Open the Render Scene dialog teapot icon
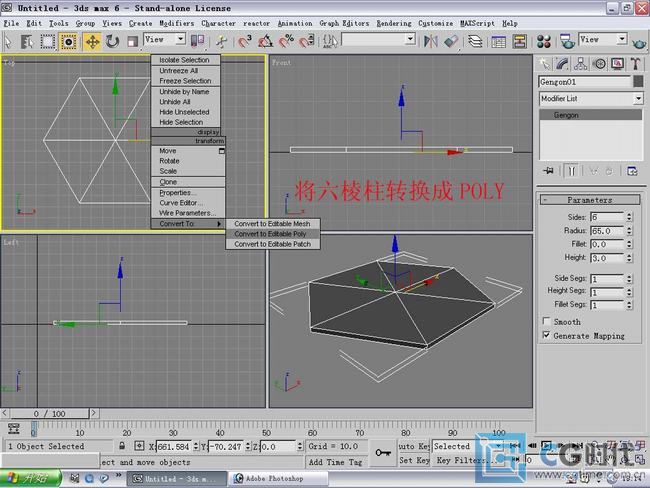Viewport: 650px width, 488px height. point(566,41)
